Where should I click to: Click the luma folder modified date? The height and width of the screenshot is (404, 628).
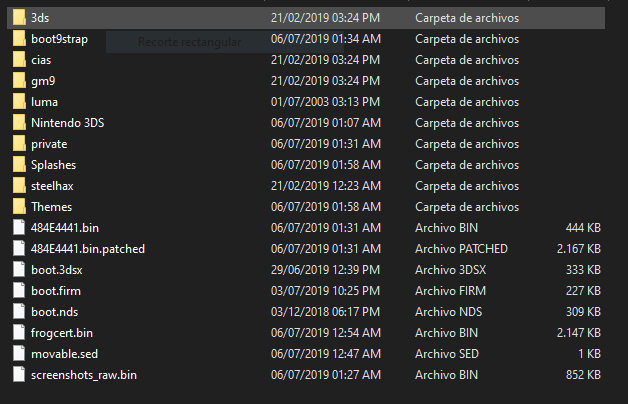click(325, 102)
